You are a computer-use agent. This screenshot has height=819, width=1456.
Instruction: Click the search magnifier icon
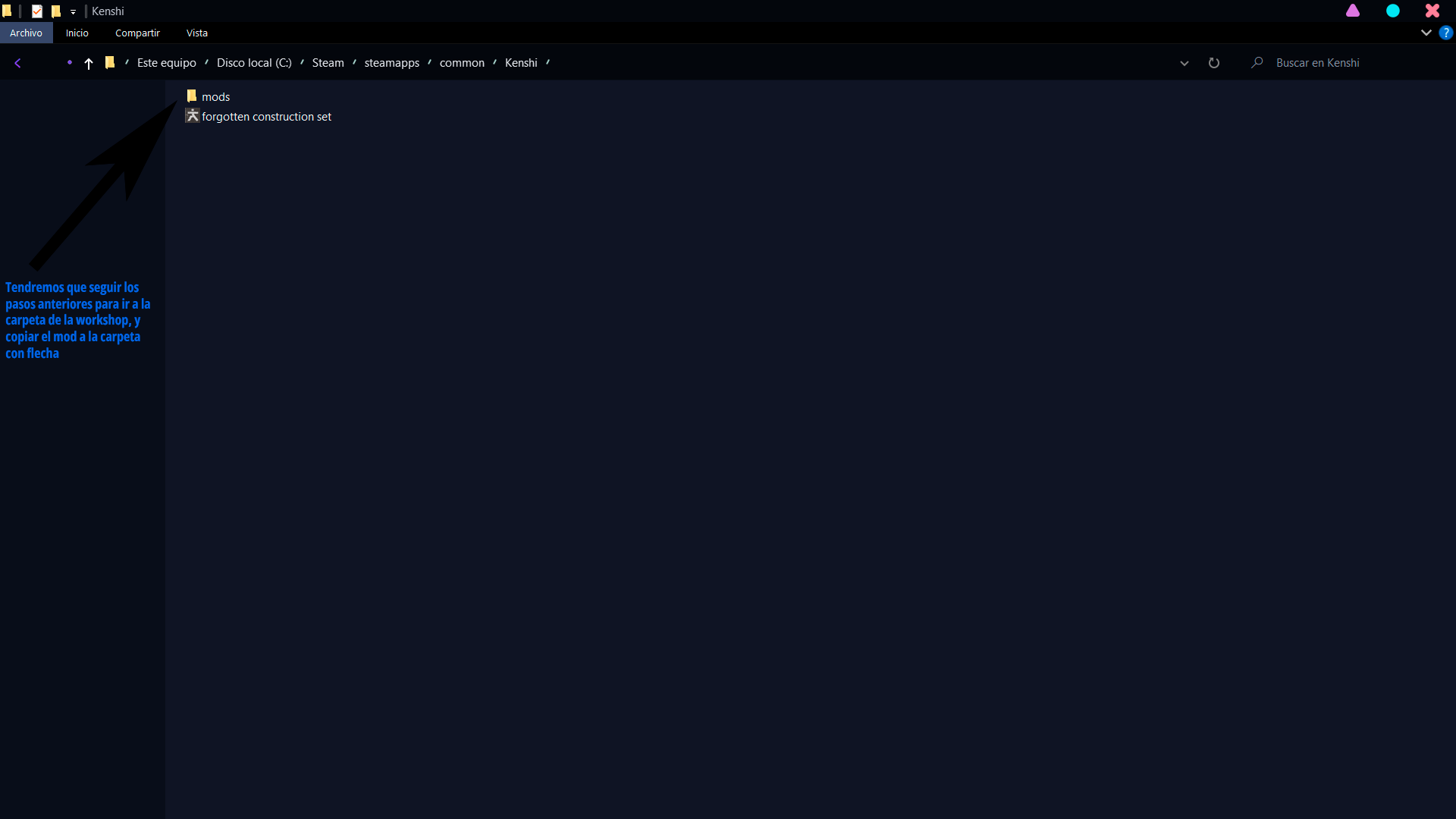point(1257,63)
